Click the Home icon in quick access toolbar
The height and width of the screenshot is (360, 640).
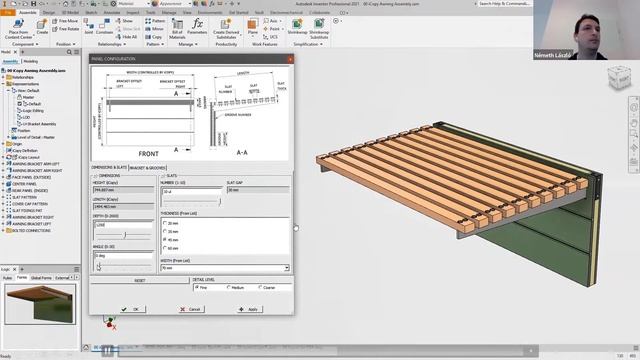click(65, 4)
